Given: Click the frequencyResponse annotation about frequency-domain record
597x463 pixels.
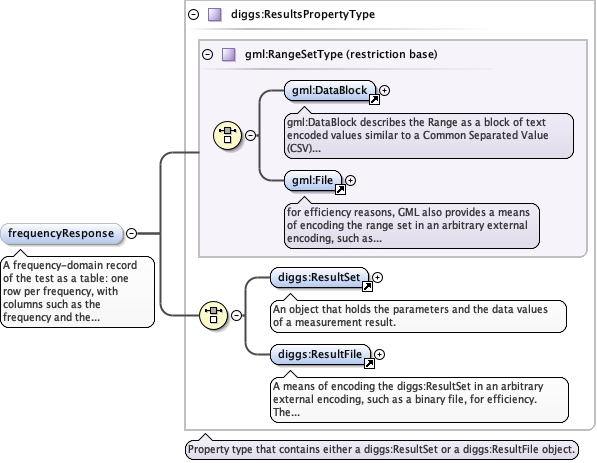Looking at the screenshot, I should [78, 292].
